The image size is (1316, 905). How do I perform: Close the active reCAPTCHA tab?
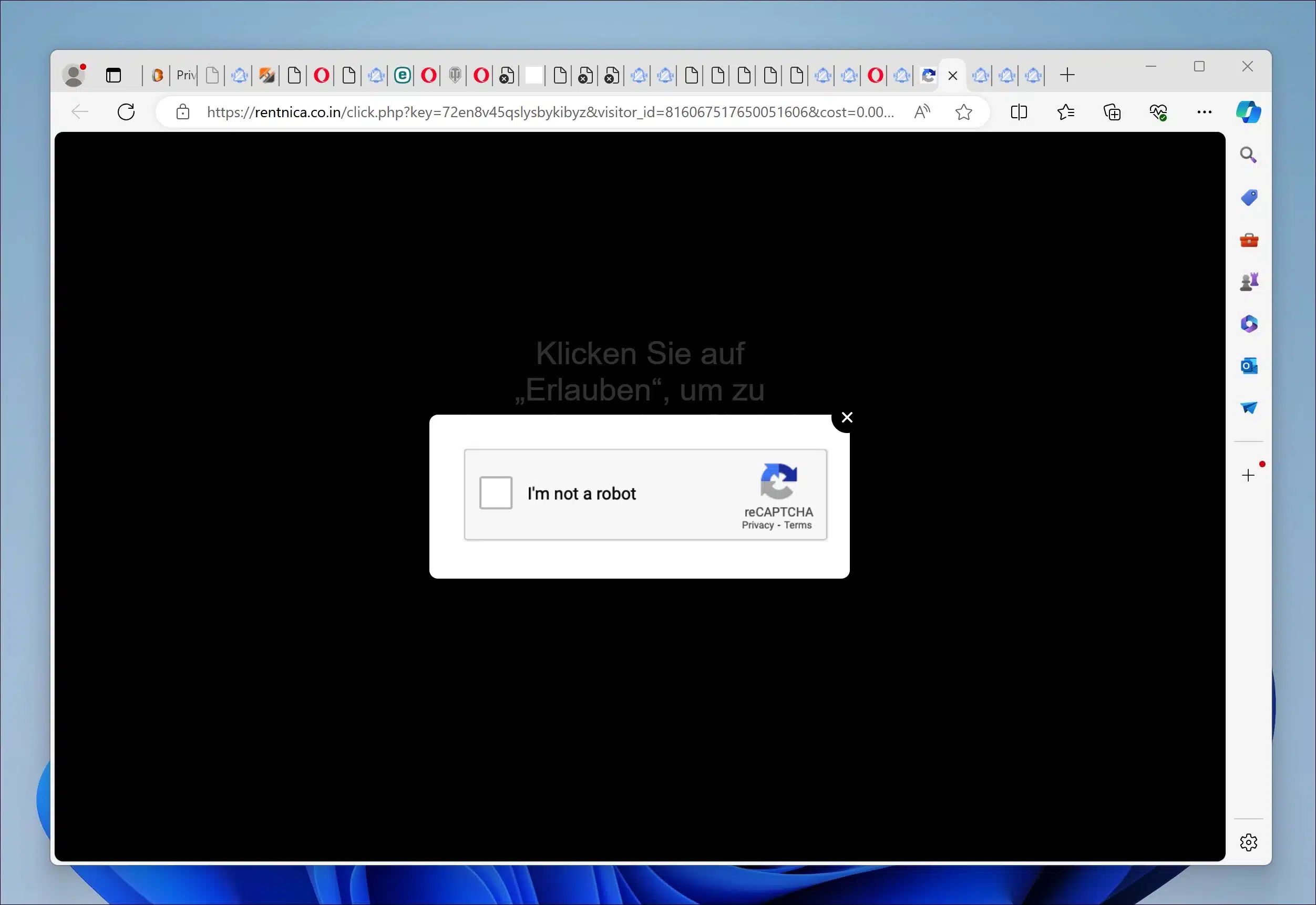(x=952, y=76)
